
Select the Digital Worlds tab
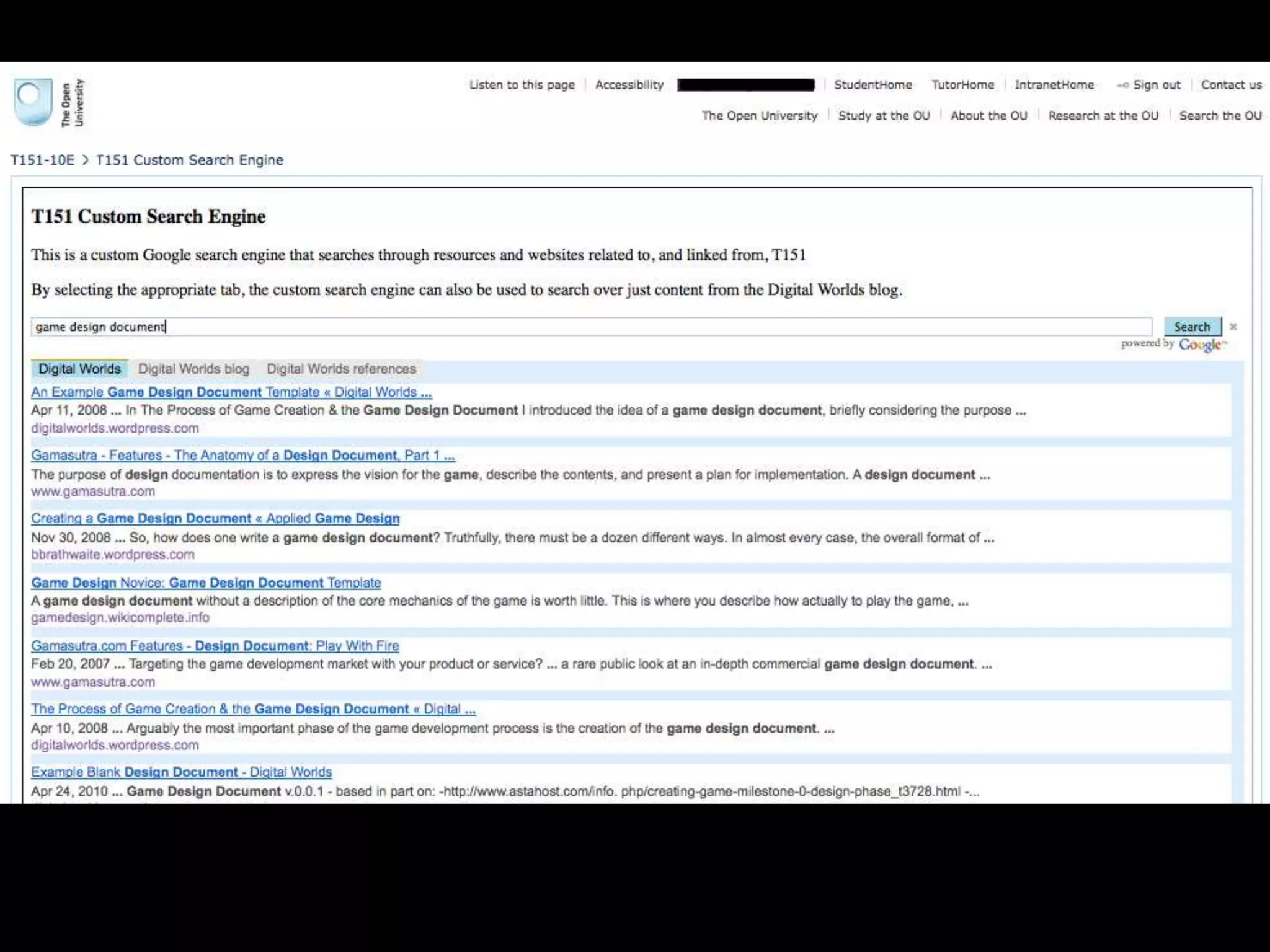coord(79,369)
